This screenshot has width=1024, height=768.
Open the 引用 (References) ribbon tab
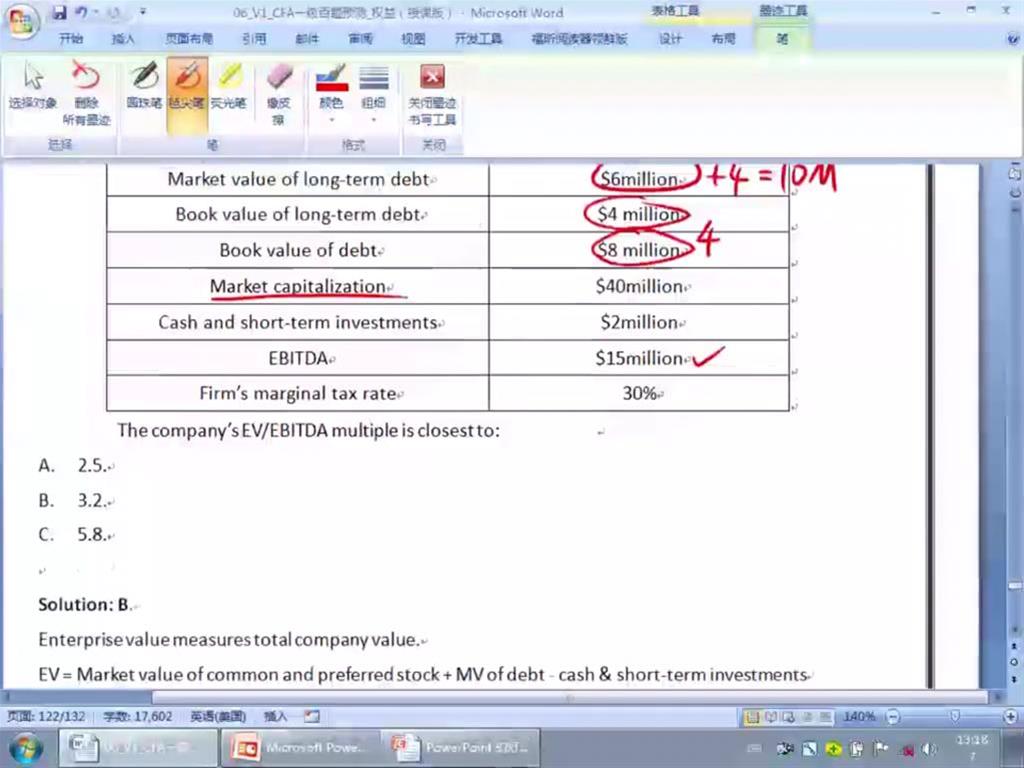point(254,39)
